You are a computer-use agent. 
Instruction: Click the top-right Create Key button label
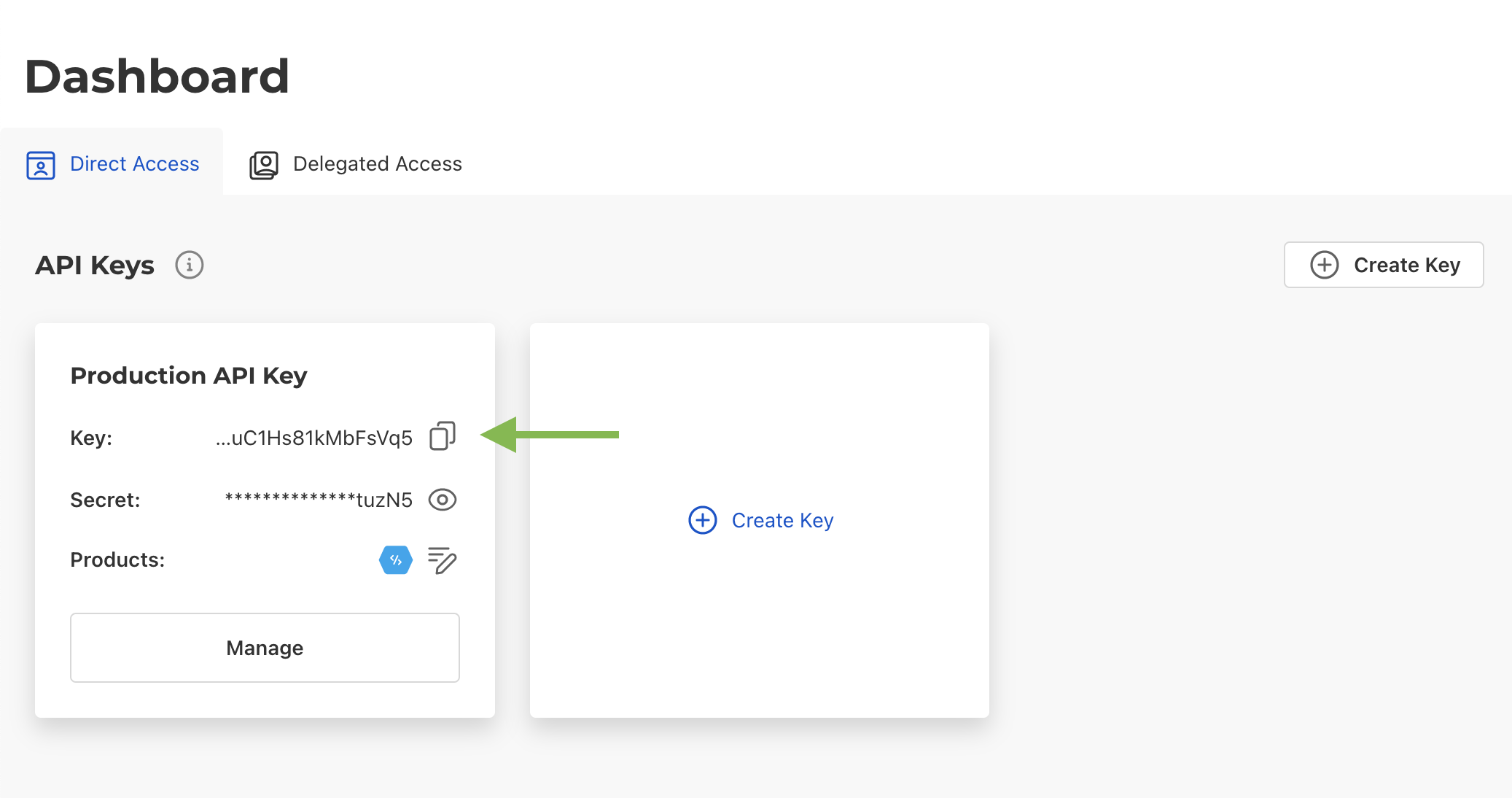point(1406,265)
